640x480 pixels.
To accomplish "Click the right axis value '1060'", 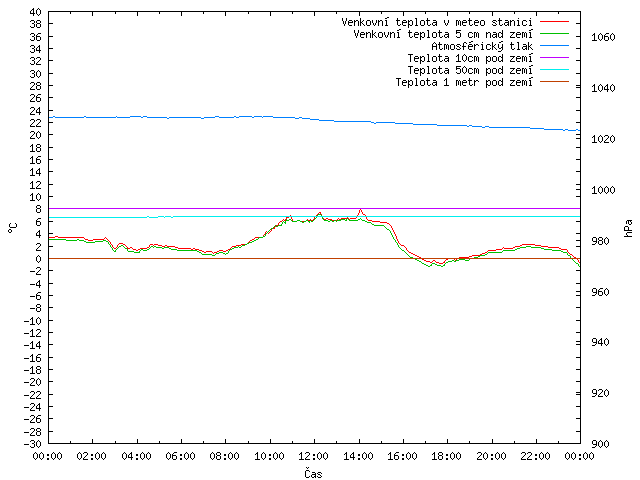I will point(603,37).
